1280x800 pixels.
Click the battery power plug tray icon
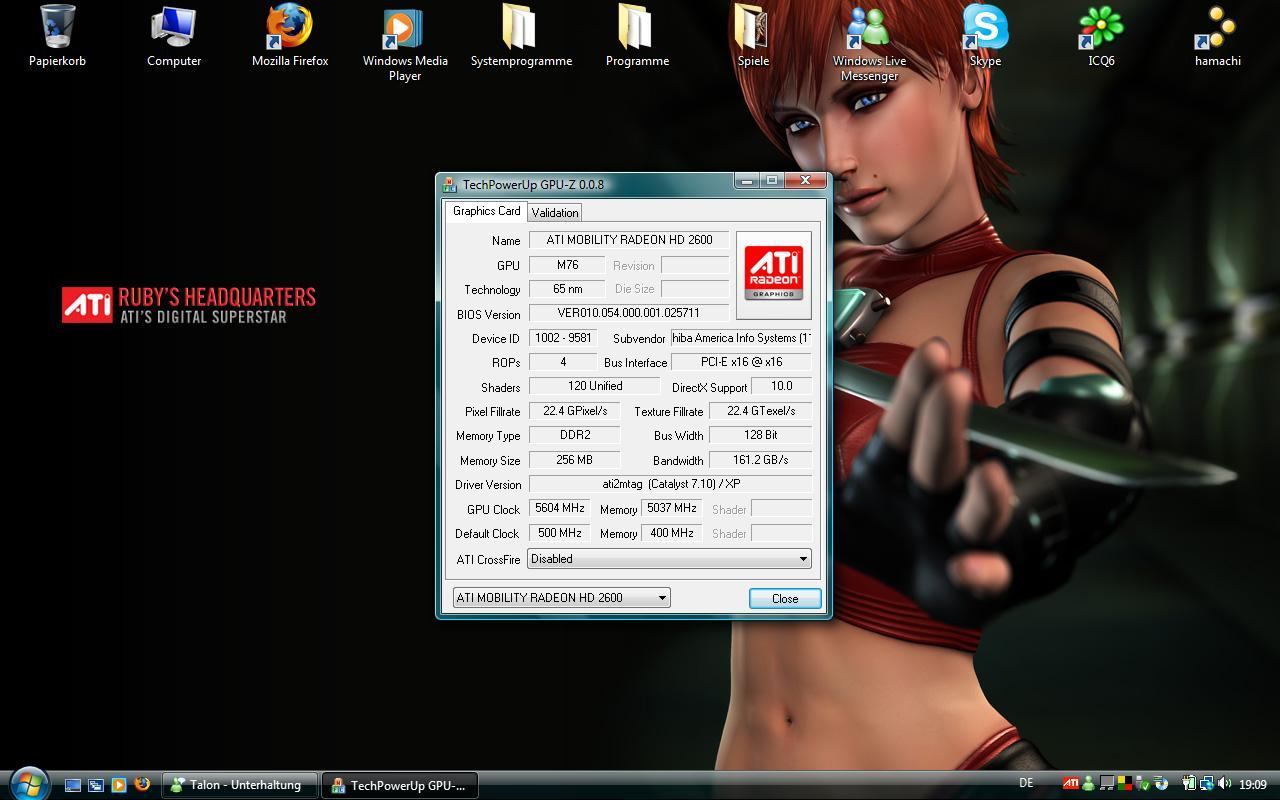click(1189, 784)
